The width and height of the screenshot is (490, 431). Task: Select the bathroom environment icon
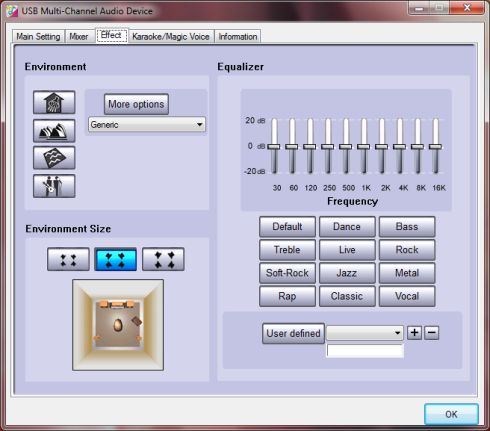[x=54, y=102]
